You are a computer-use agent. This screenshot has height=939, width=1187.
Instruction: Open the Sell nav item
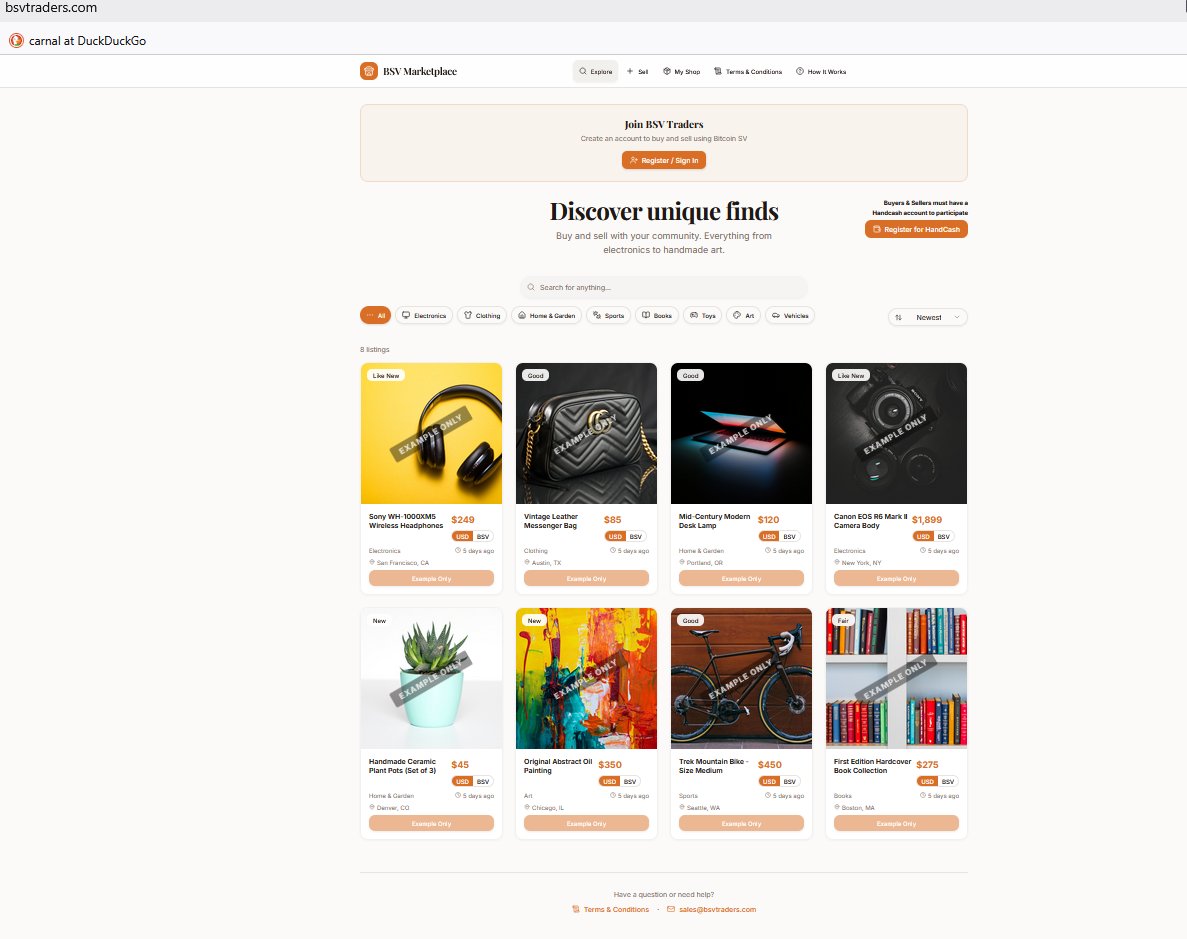[x=637, y=71]
